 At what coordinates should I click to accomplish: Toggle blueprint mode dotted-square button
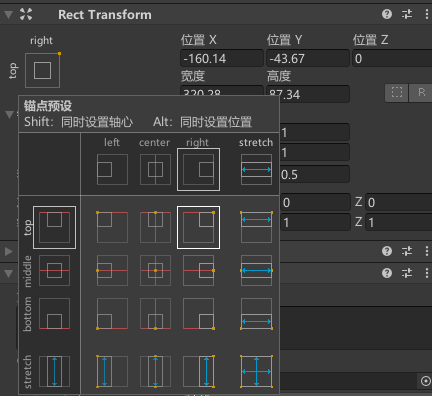coord(397,93)
